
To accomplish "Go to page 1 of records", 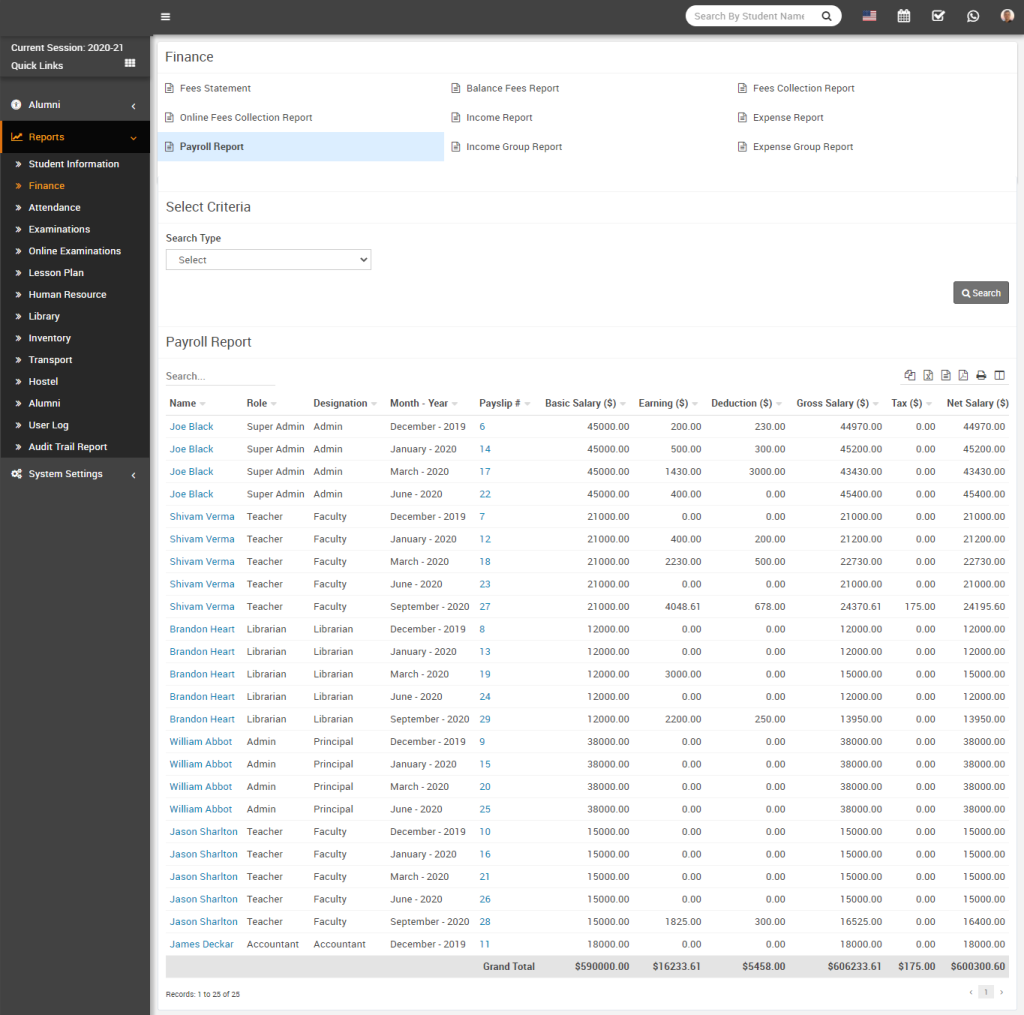I will point(986,992).
